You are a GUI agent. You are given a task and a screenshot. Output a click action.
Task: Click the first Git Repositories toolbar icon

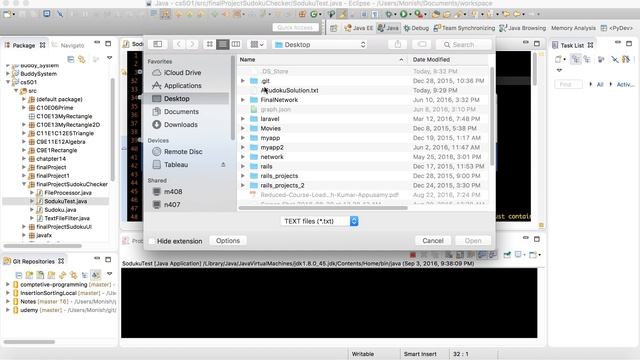click(19, 275)
